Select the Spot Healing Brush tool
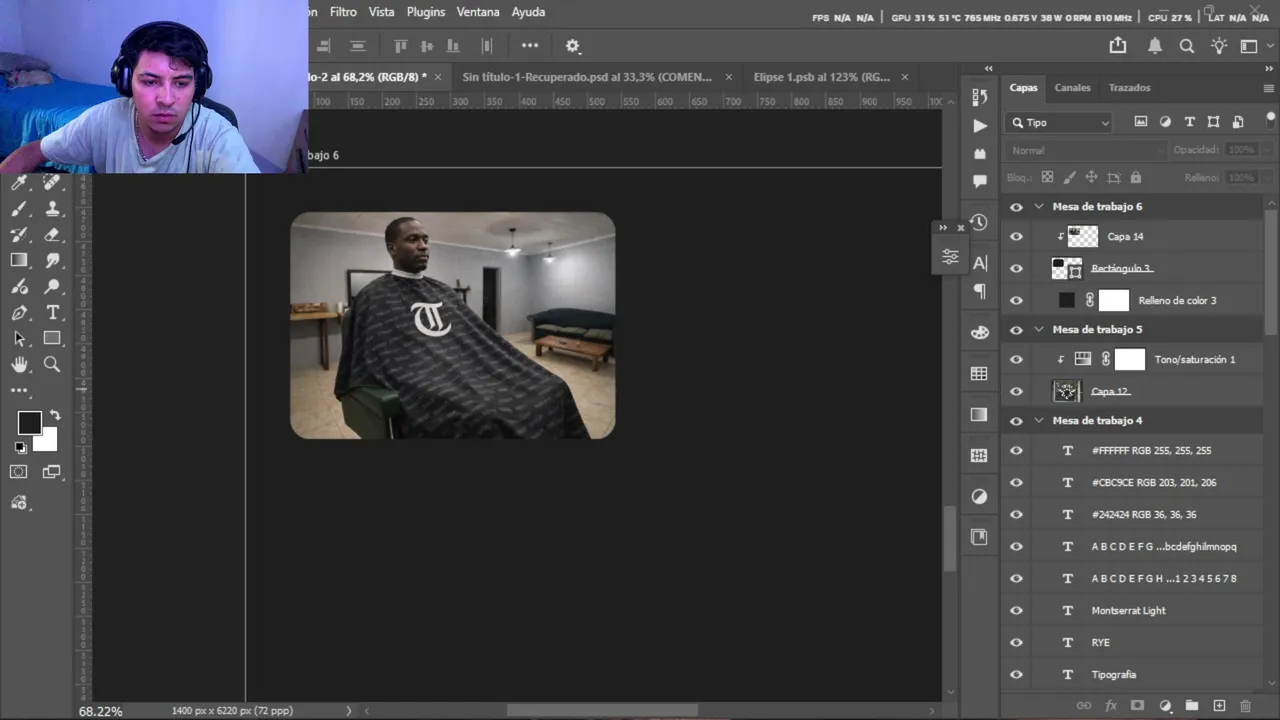 click(x=52, y=183)
